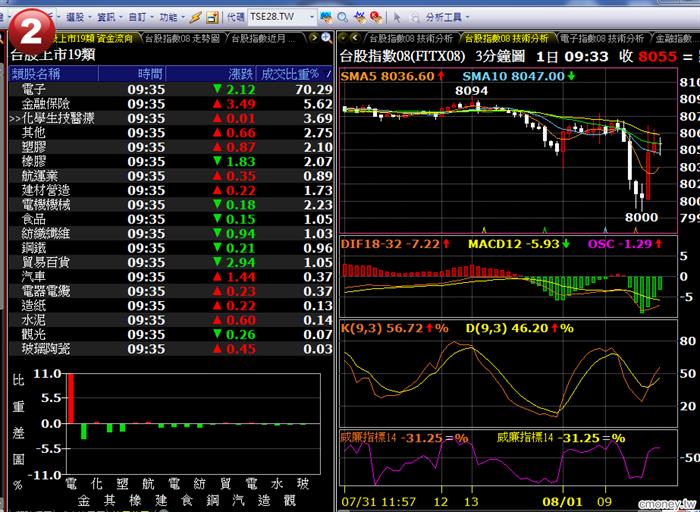Select the highlighted 台股指數08 技術分析 tab

[x=507, y=38]
